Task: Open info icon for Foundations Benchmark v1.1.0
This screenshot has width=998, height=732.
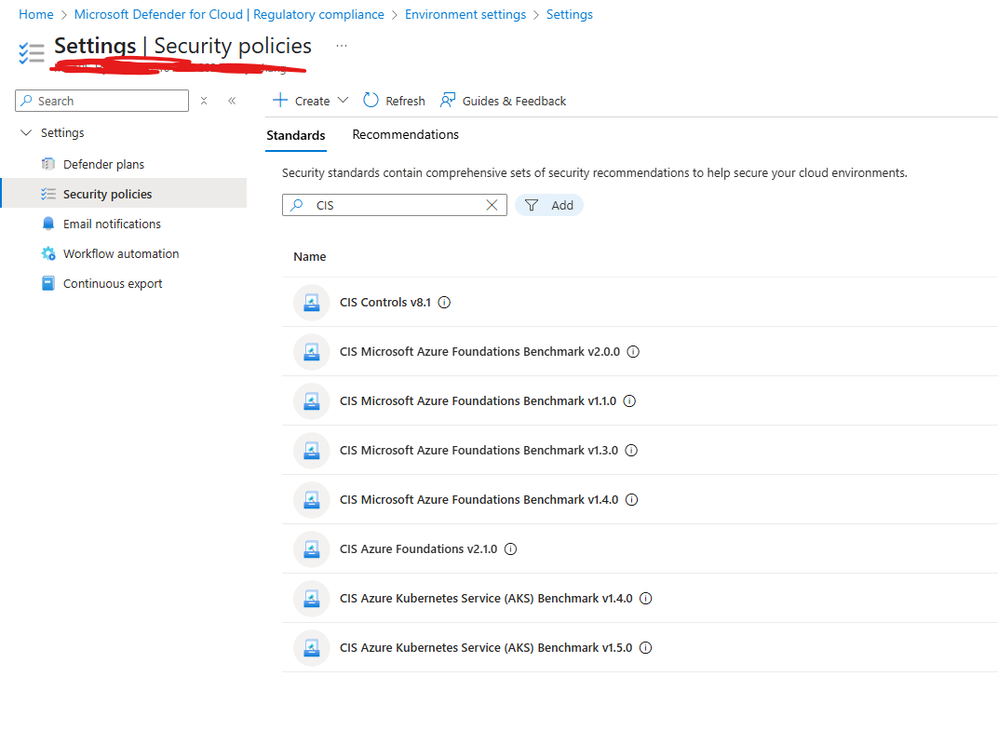Action: [629, 401]
